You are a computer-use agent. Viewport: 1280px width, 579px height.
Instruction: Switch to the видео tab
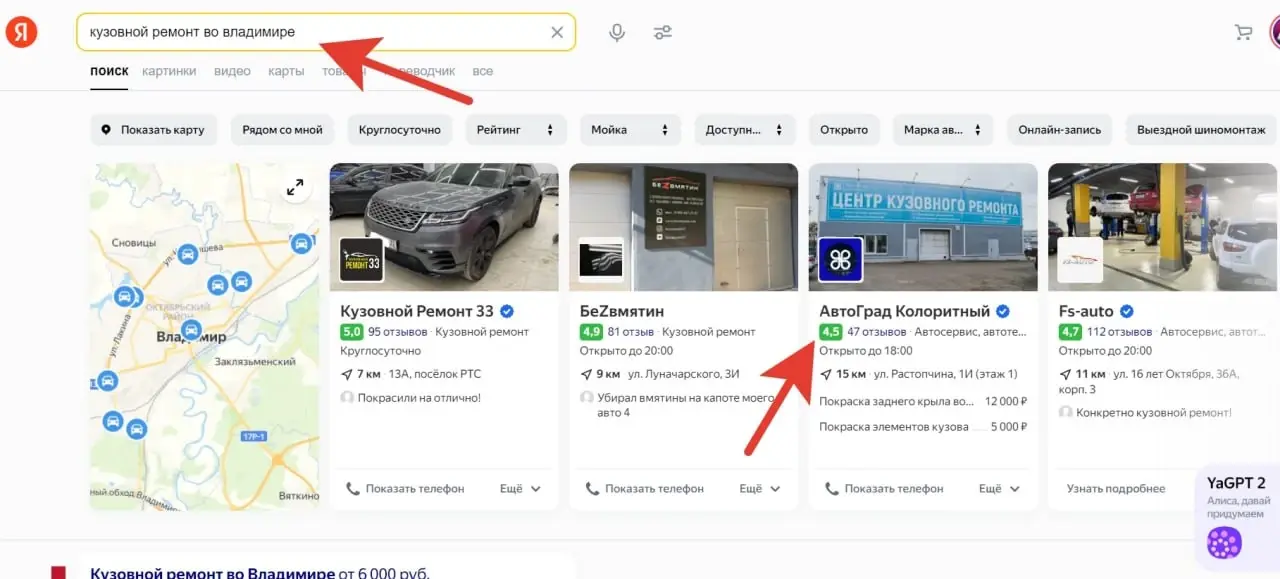coord(232,71)
